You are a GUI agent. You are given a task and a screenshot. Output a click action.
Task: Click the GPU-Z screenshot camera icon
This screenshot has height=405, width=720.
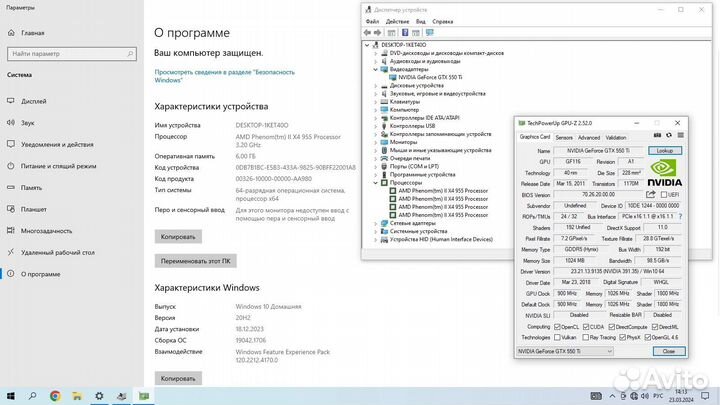pos(657,135)
